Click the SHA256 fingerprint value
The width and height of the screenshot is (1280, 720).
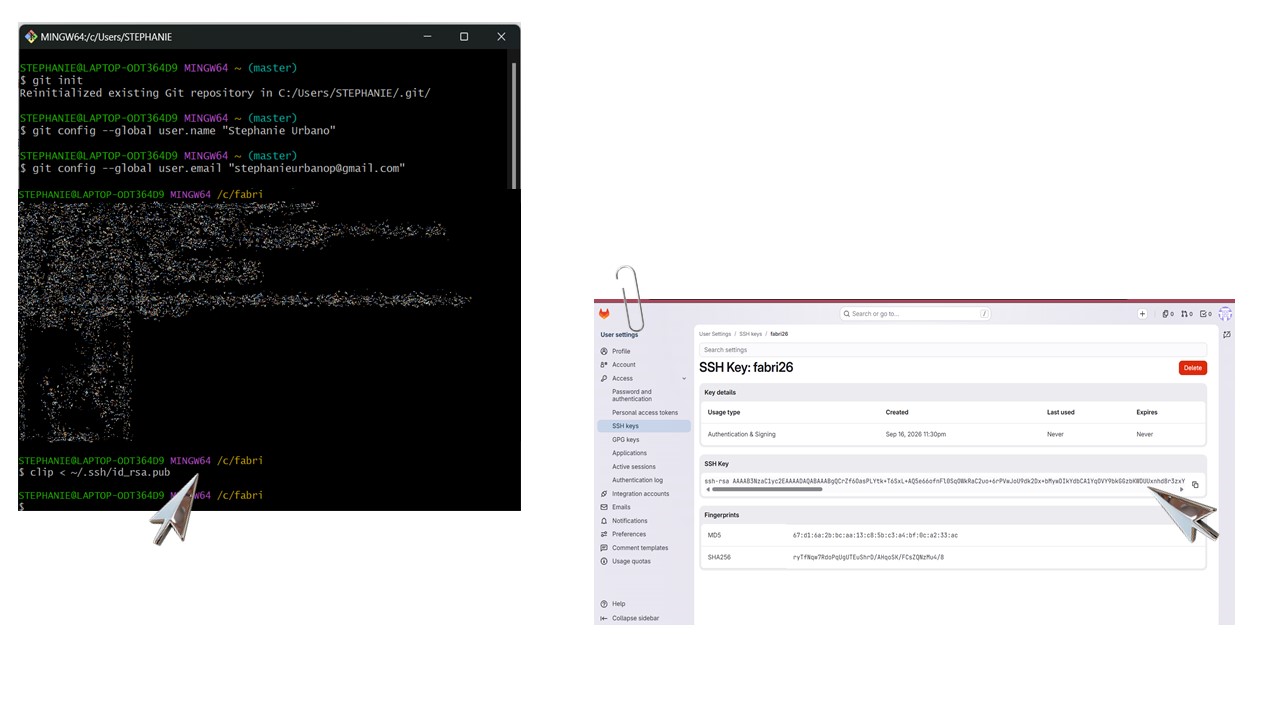(x=868, y=557)
